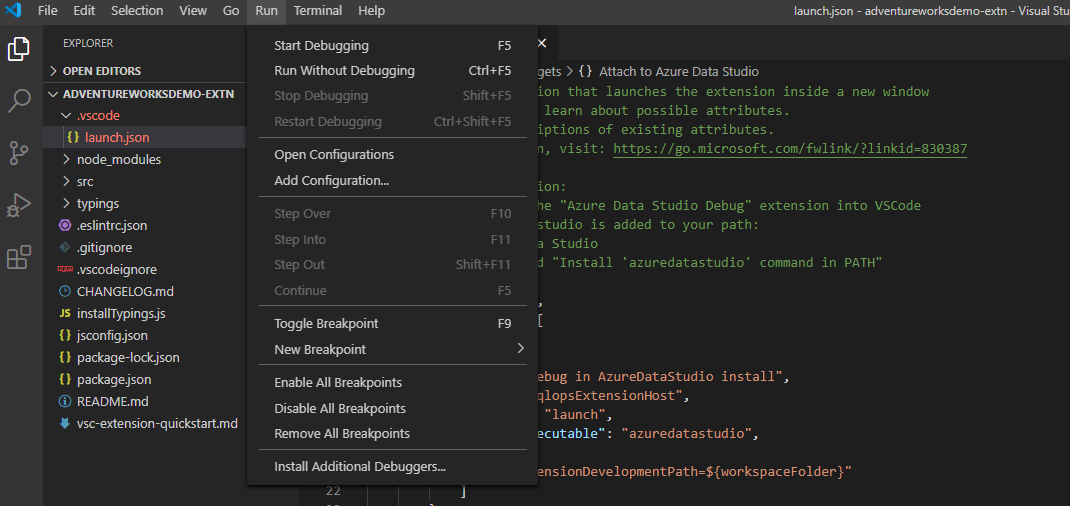Screen dimensions: 1070x506
Task: Open the Source Control view icon
Action: 19,152
